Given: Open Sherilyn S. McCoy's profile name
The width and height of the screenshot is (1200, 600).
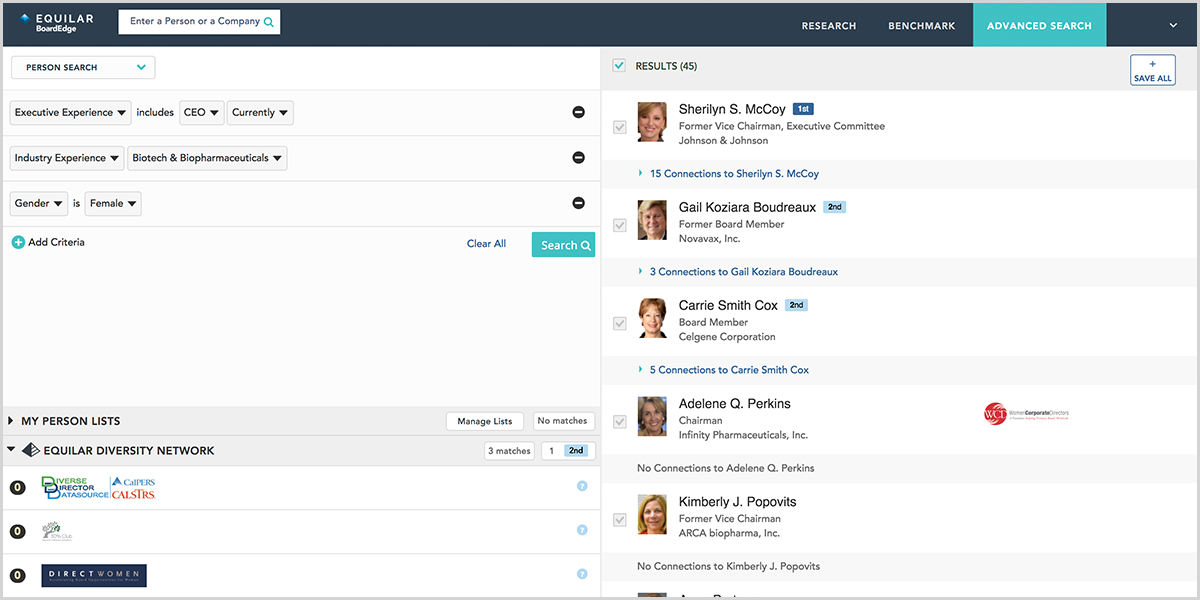Looking at the screenshot, I should 732,109.
